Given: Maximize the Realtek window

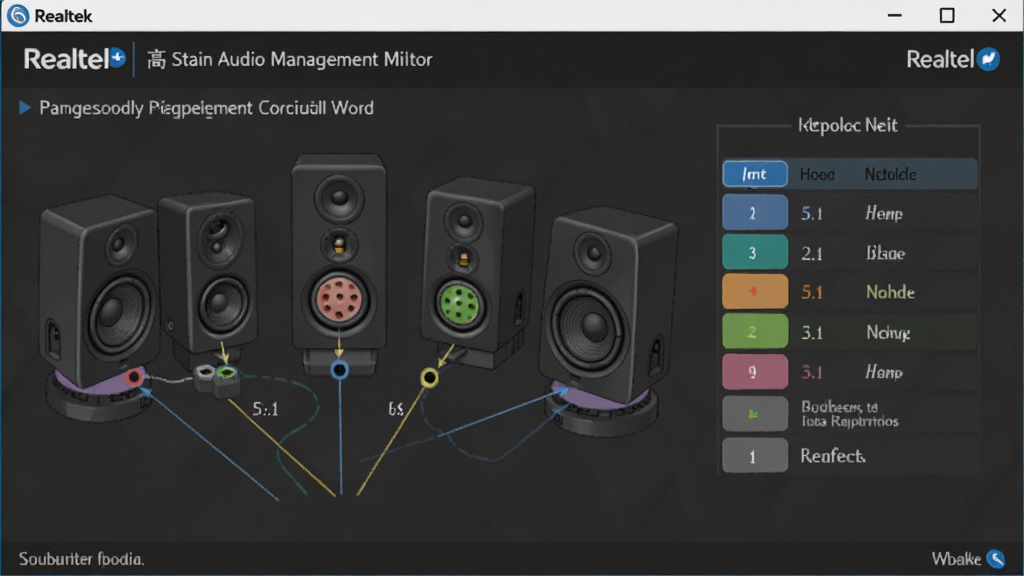Looking at the screenshot, I should (x=947, y=15).
